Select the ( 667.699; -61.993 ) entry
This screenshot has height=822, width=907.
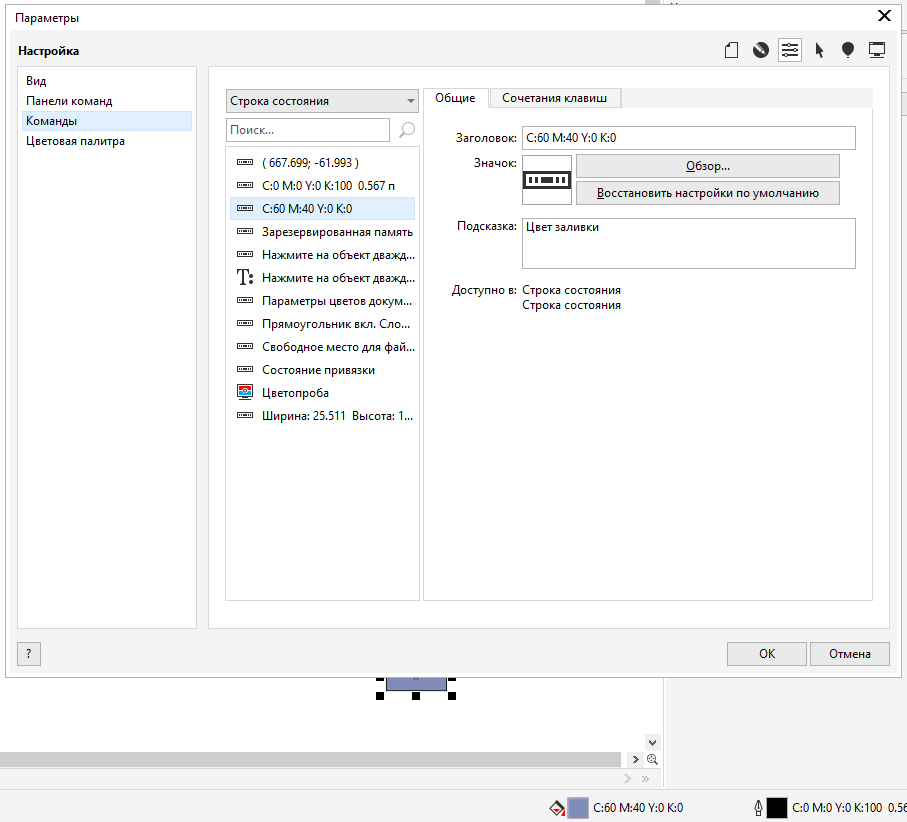coord(322,163)
